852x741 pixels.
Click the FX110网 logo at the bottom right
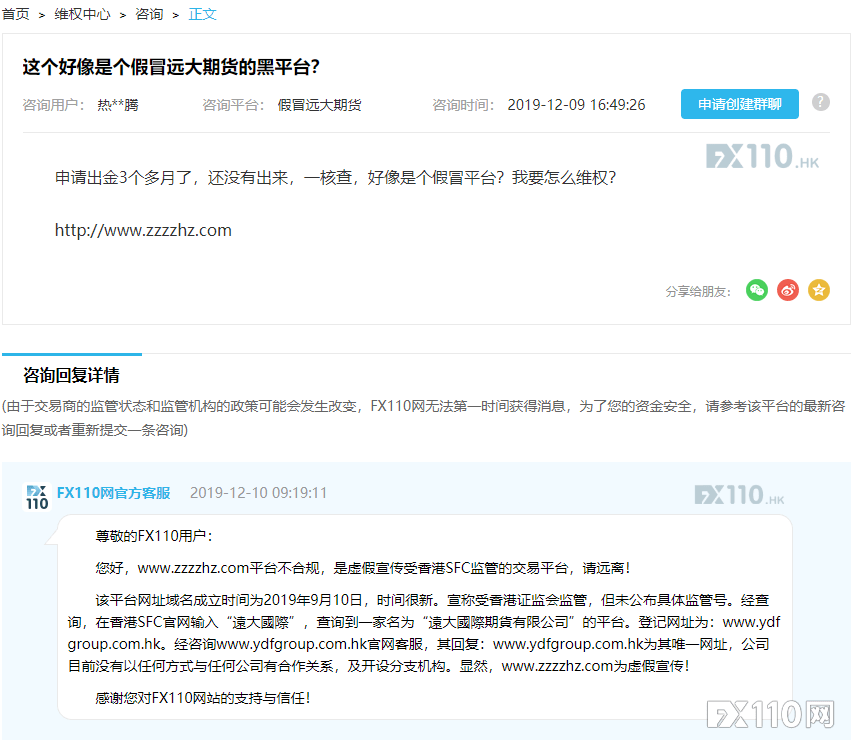[770, 713]
